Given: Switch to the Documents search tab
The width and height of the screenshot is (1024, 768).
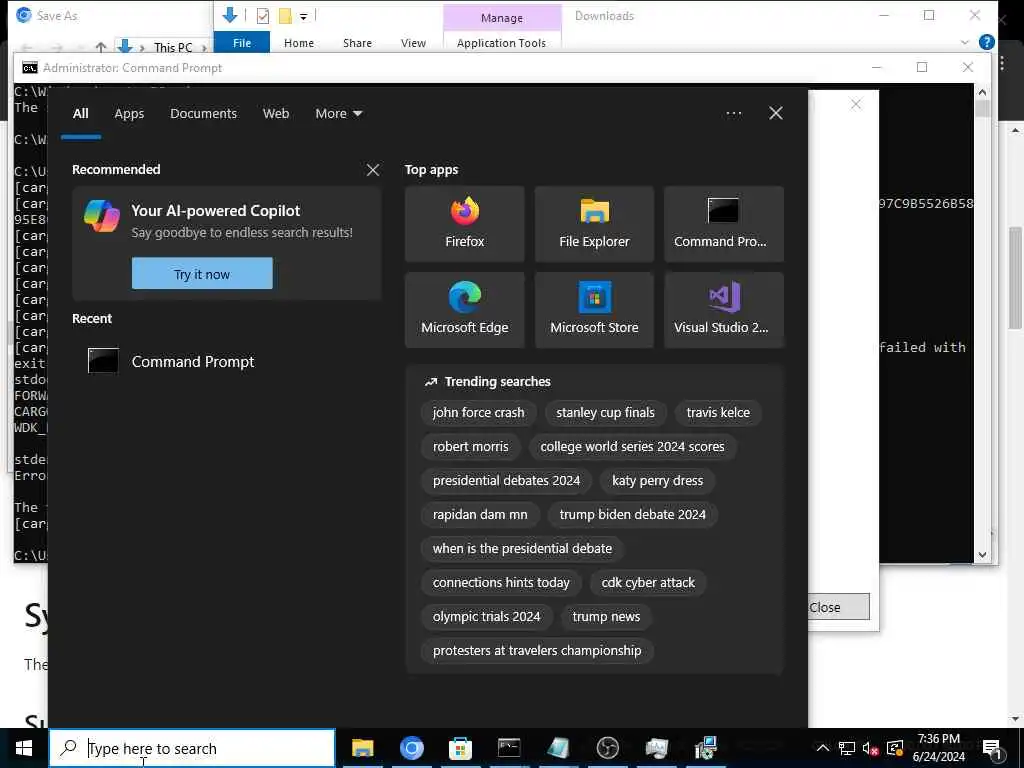Looking at the screenshot, I should click(x=203, y=114).
